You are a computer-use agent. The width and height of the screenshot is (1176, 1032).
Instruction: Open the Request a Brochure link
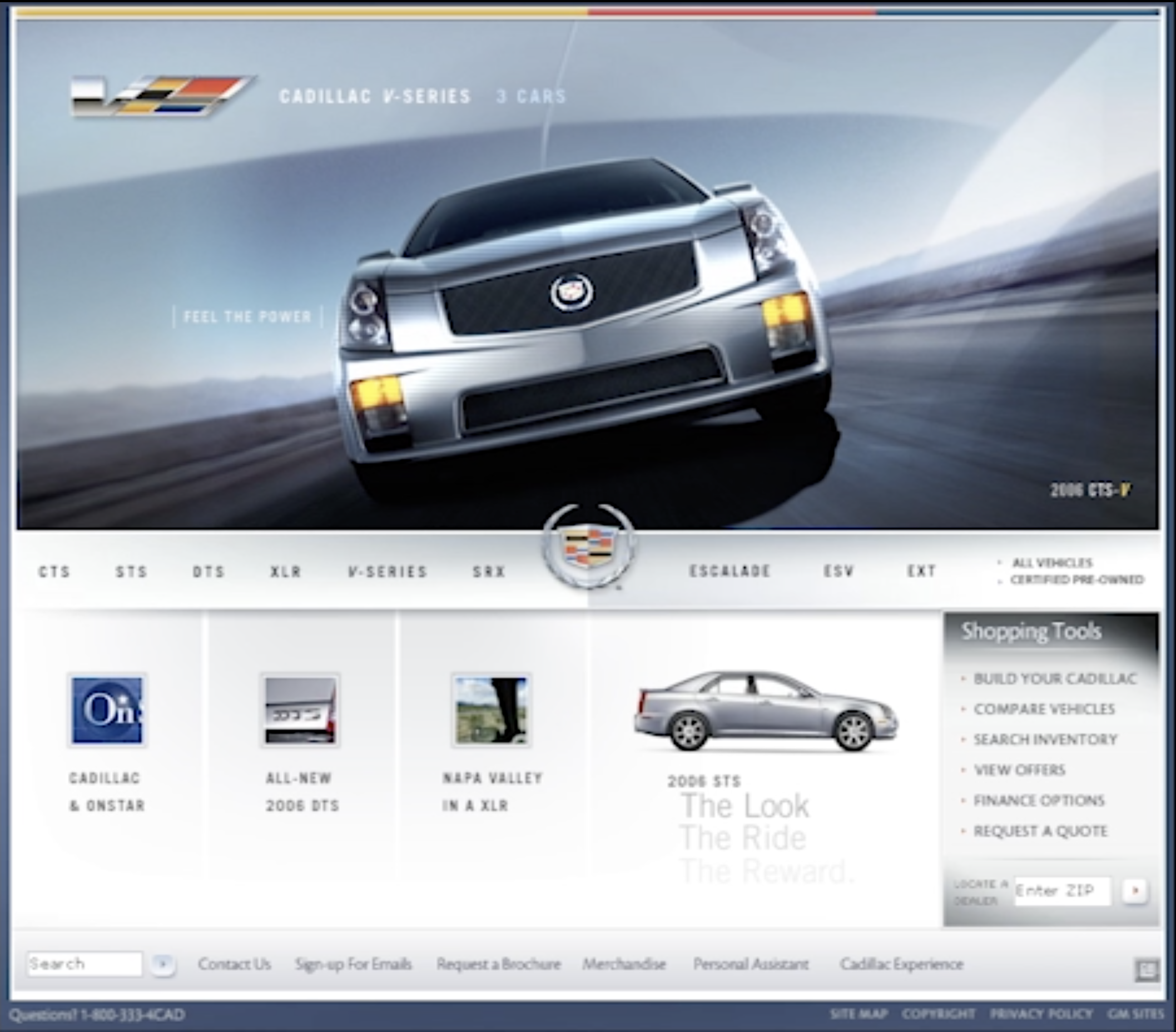(x=498, y=964)
